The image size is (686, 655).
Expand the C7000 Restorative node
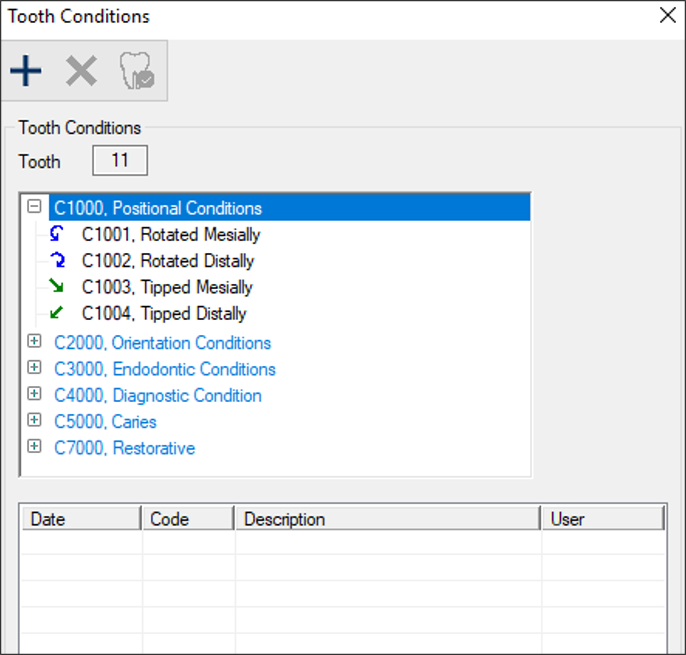(x=34, y=447)
